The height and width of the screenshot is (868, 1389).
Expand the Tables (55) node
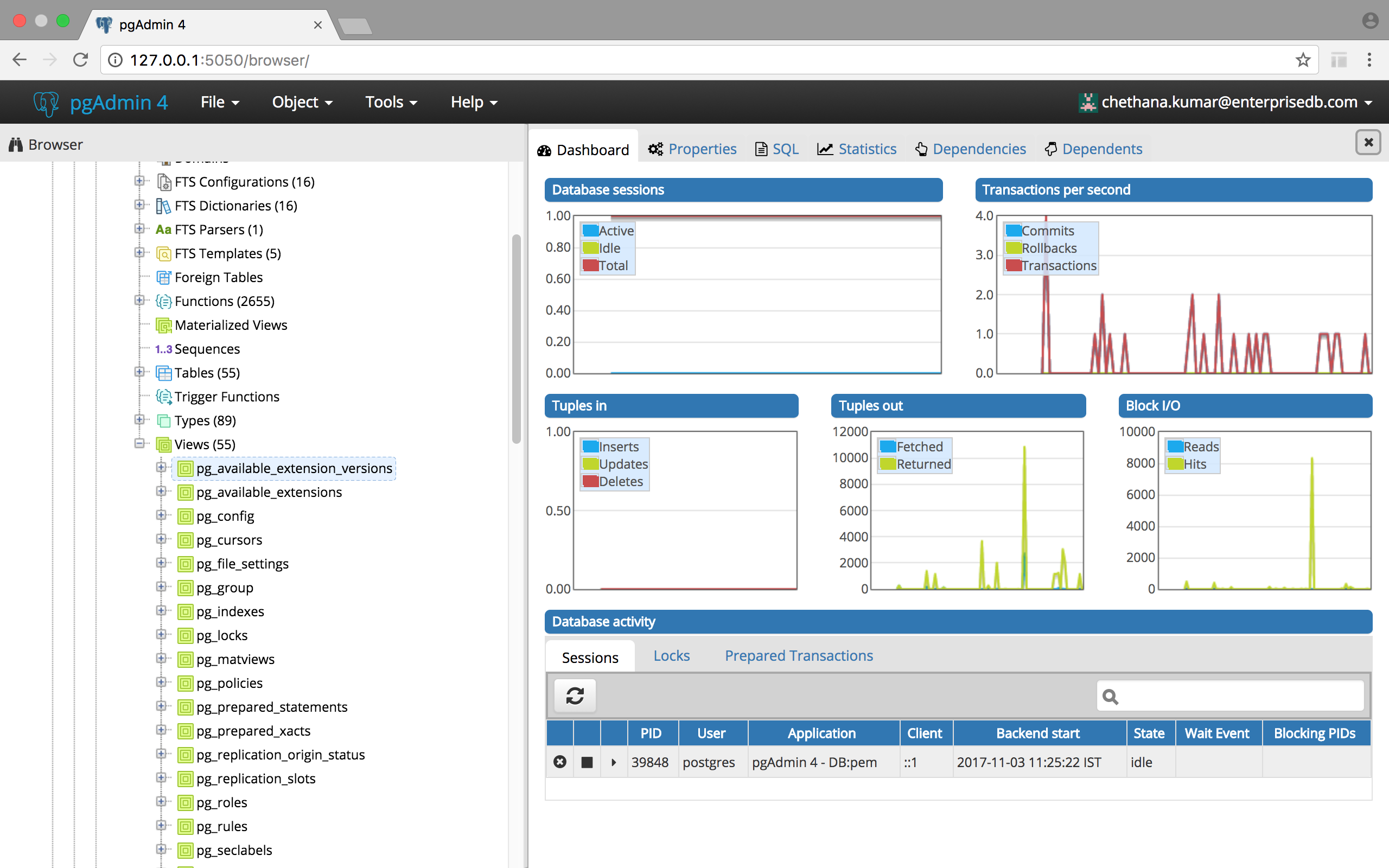pos(139,372)
